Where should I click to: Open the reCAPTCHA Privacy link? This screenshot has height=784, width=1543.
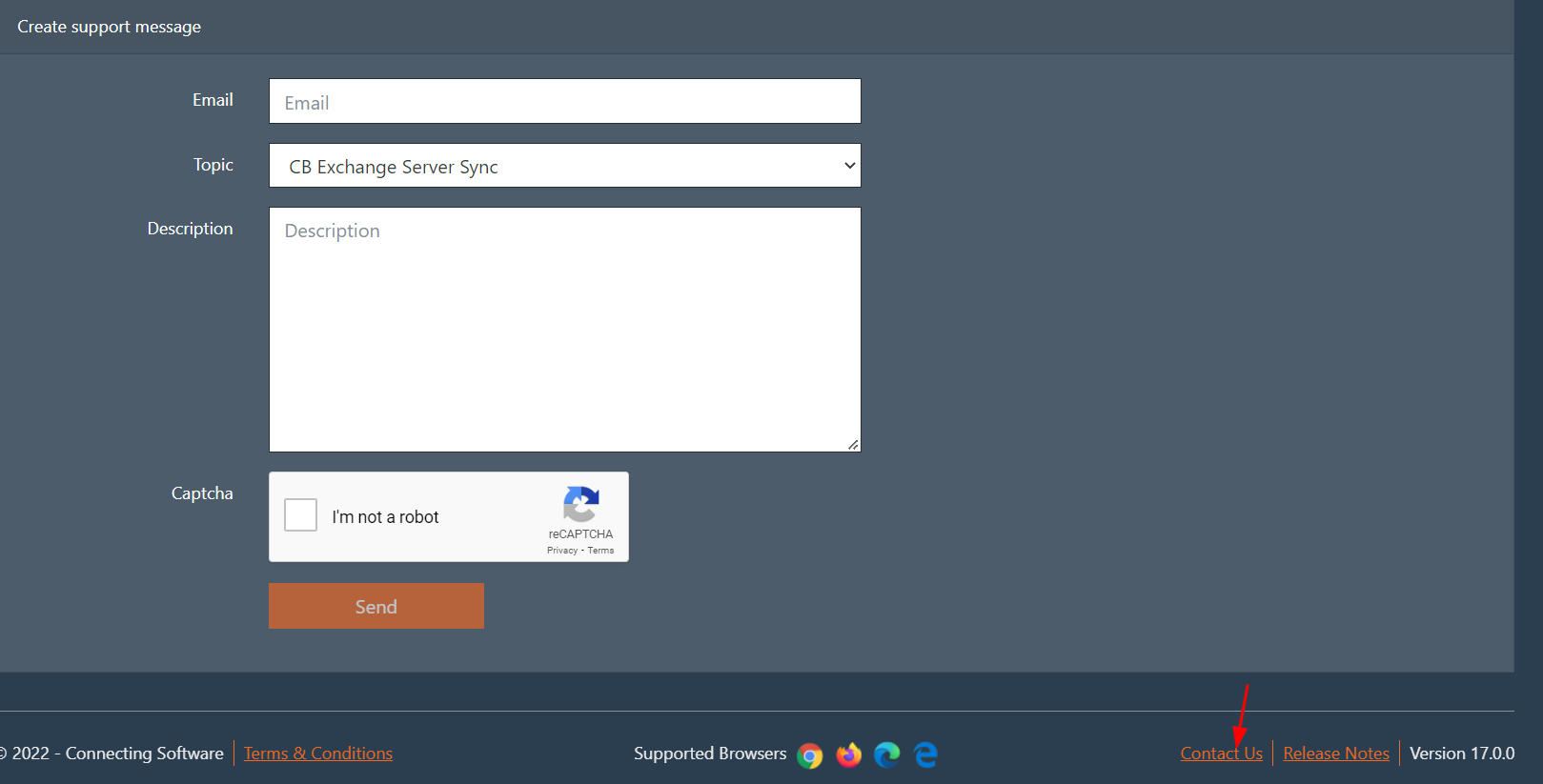point(562,551)
